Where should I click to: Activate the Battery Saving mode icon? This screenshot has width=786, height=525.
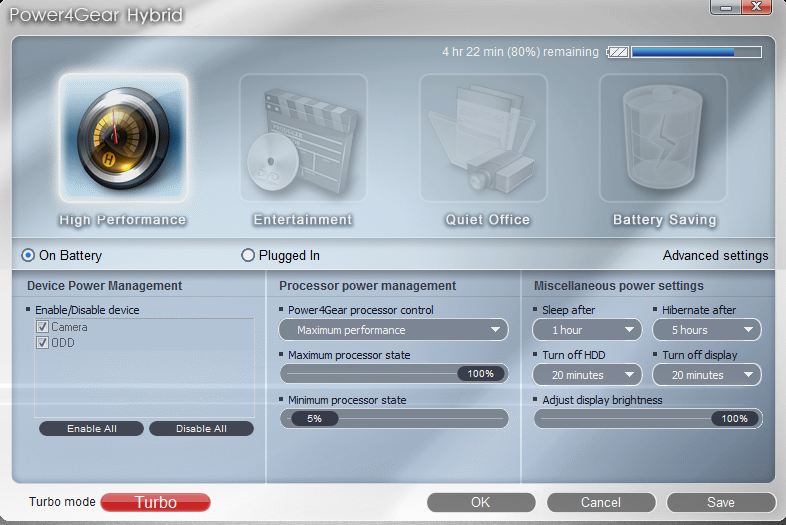(663, 137)
